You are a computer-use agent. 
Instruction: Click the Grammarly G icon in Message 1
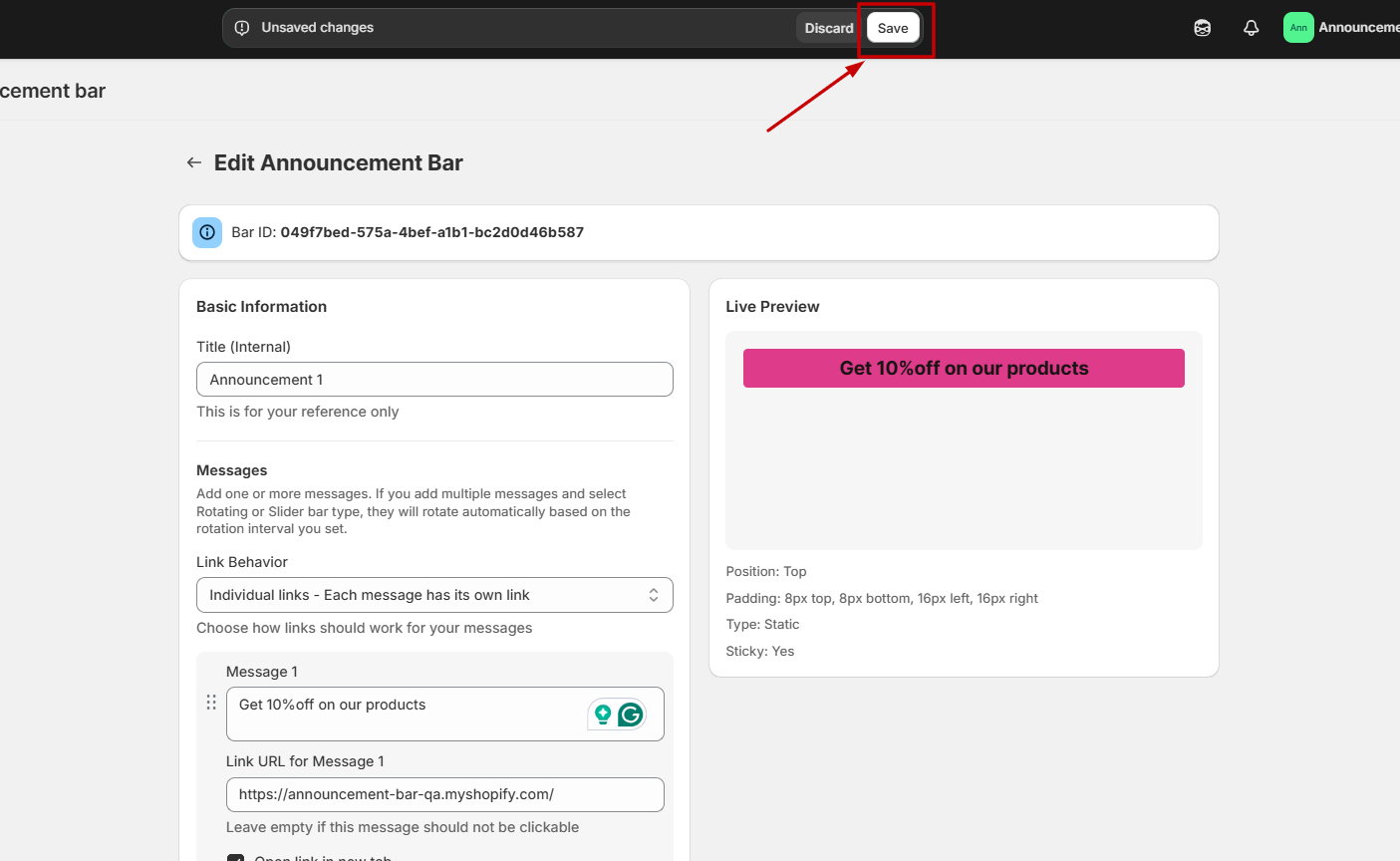click(630, 715)
